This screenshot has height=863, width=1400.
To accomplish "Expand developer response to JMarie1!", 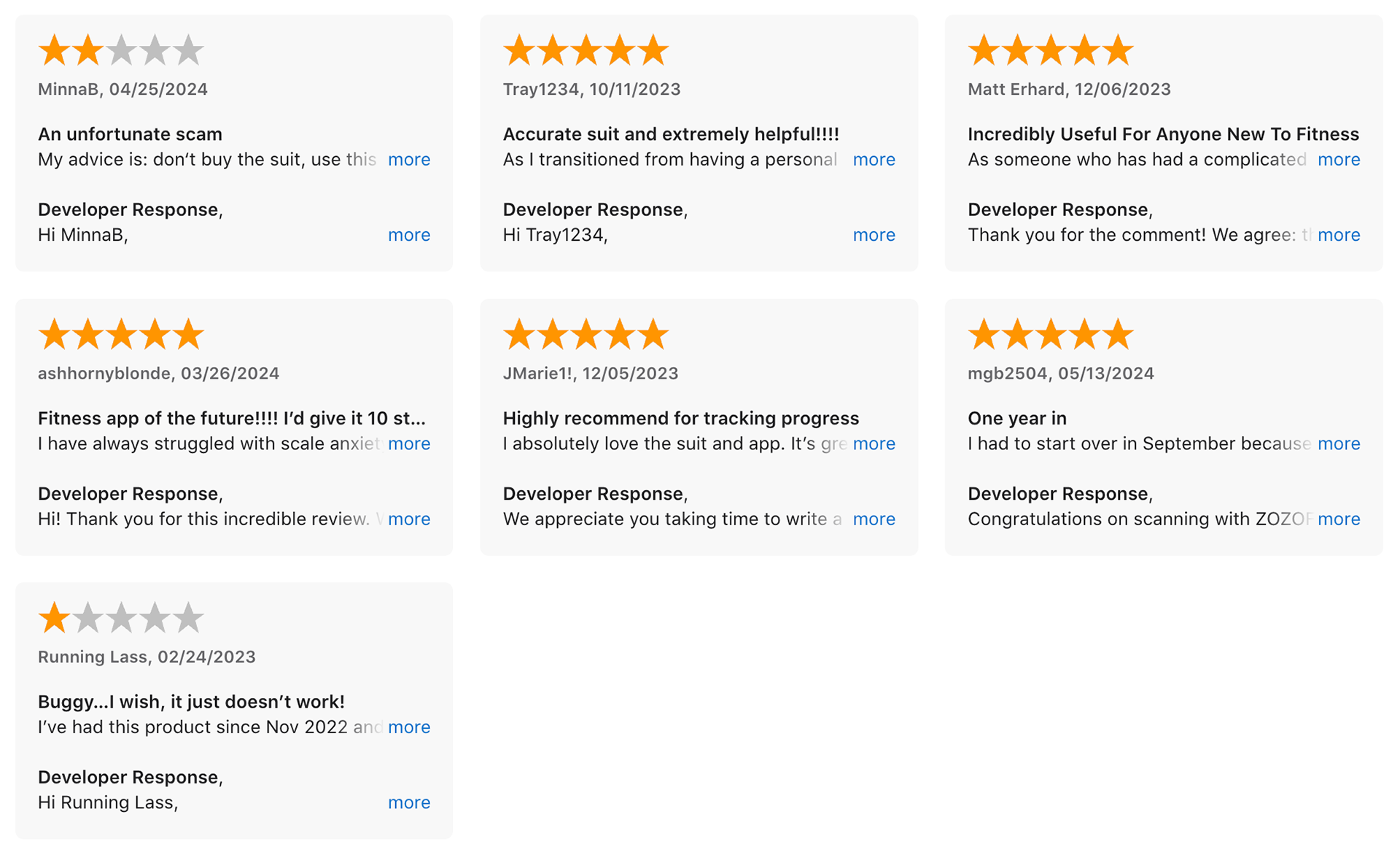I will pyautogui.click(x=874, y=519).
